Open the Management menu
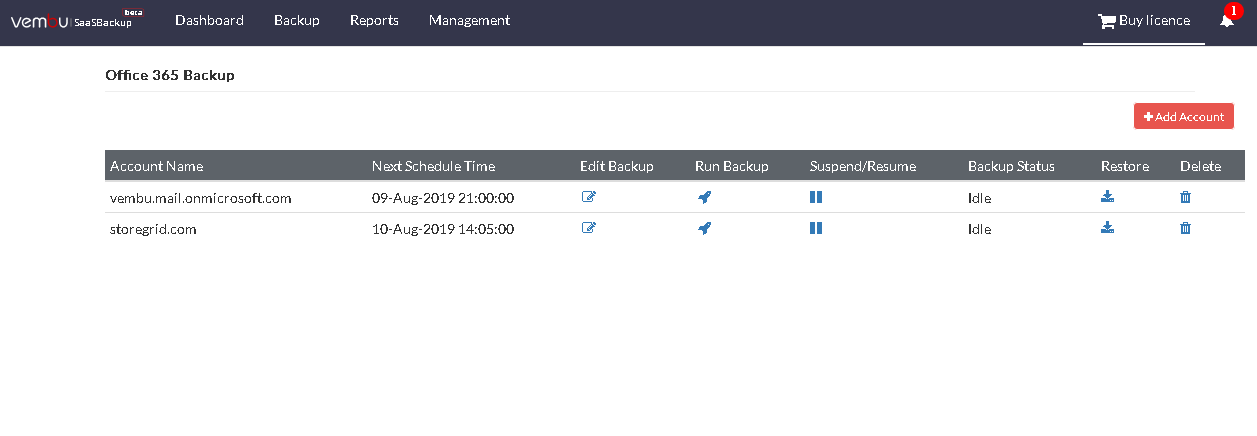Screen dimensions: 1257x436 click(469, 20)
